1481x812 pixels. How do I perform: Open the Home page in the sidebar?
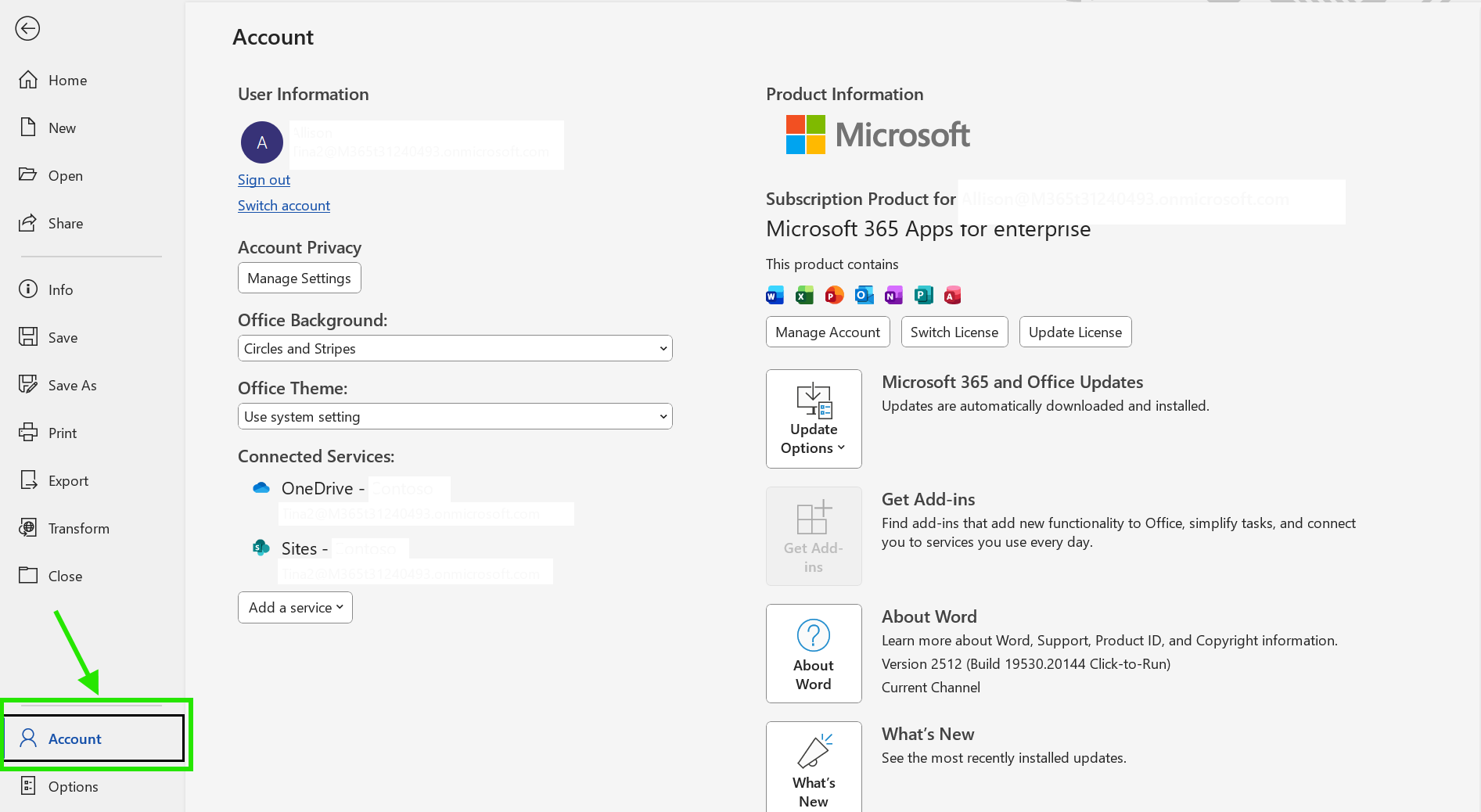tap(92, 81)
